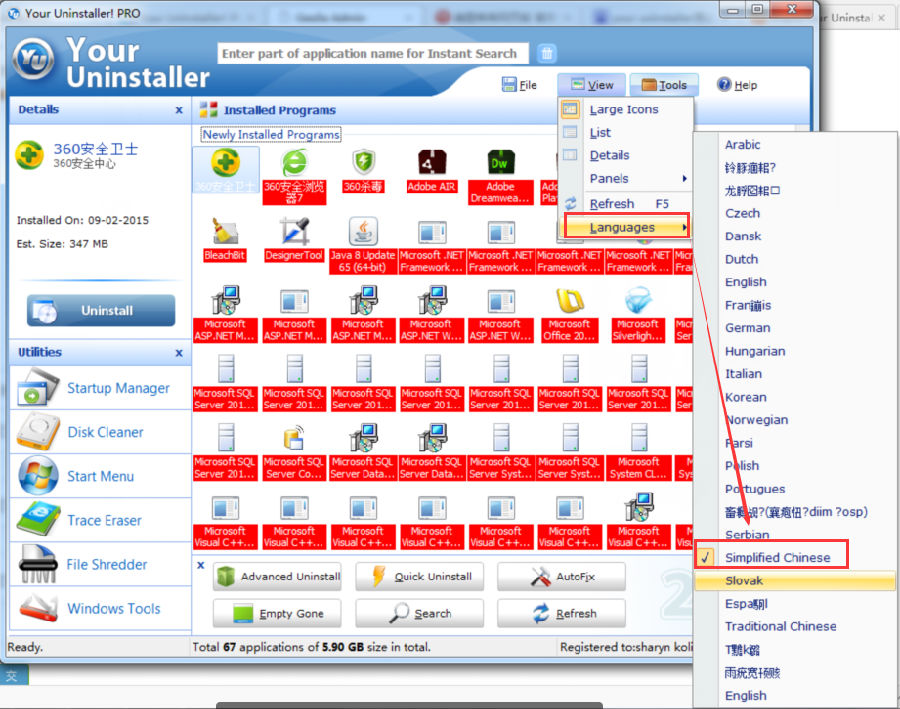Open the Startup Manager utility
The image size is (900, 709).
click(x=100, y=388)
